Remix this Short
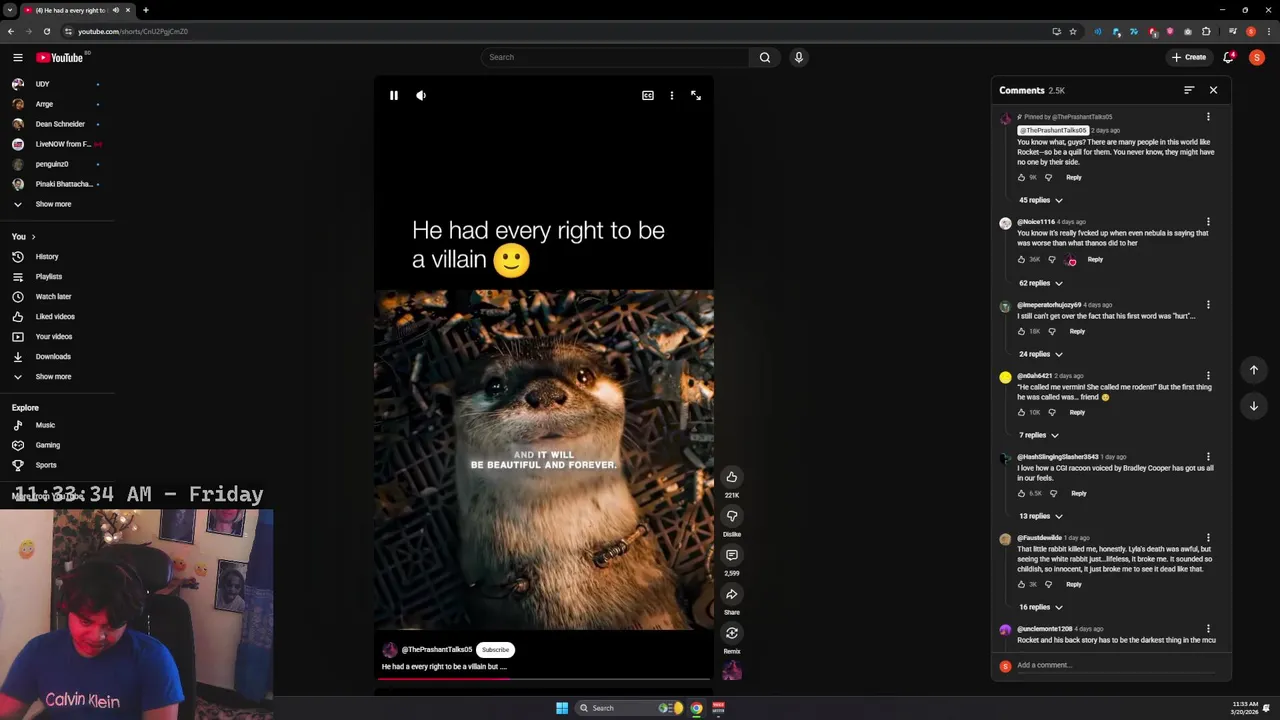The image size is (1280, 720). tap(732, 633)
